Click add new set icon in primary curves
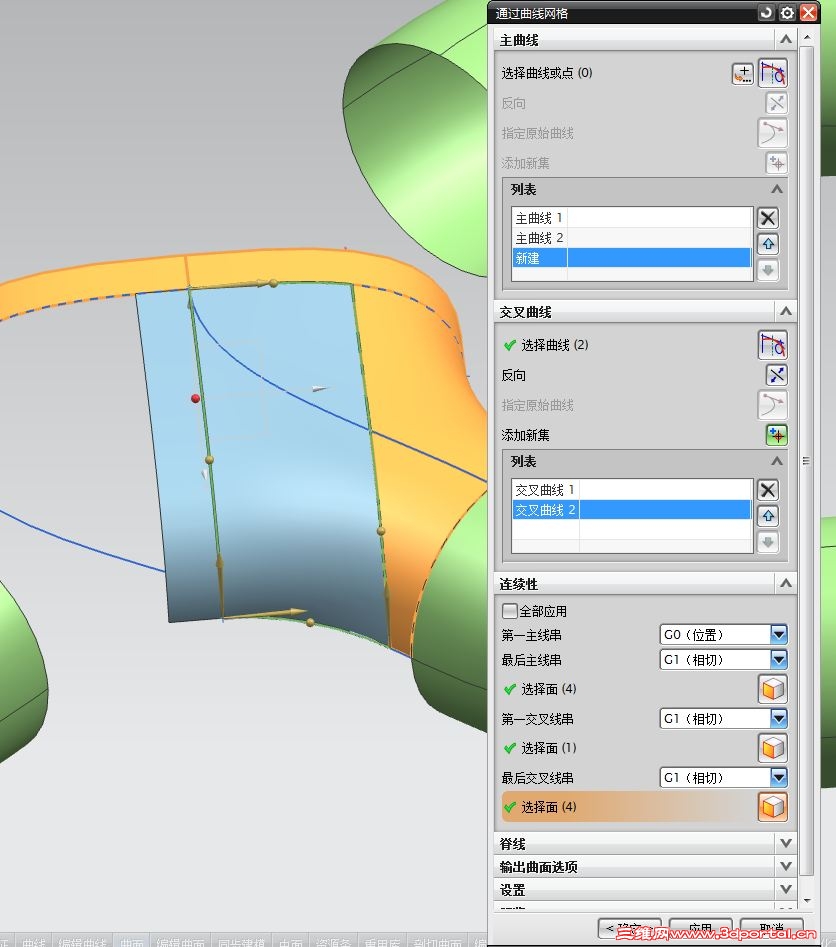836x947 pixels. pos(776,163)
